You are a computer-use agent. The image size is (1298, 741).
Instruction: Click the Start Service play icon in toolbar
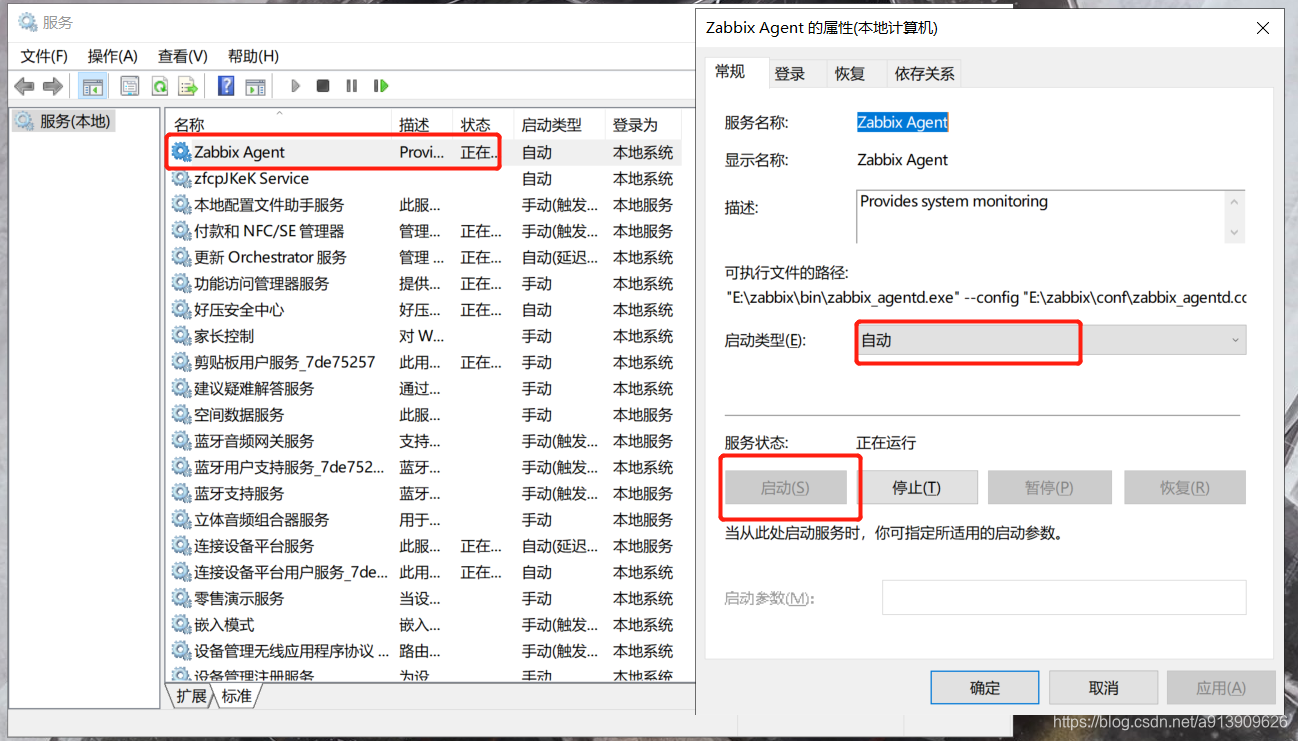click(295, 87)
